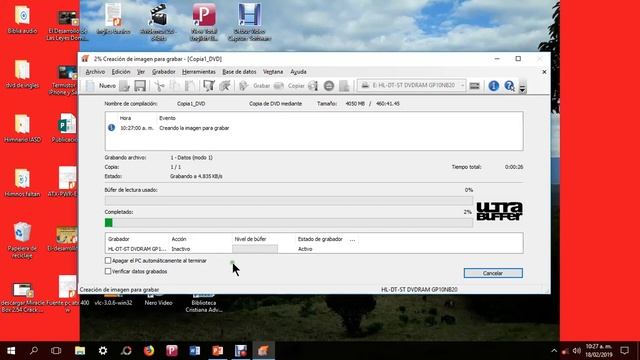Click the Cancelar button

(493, 273)
